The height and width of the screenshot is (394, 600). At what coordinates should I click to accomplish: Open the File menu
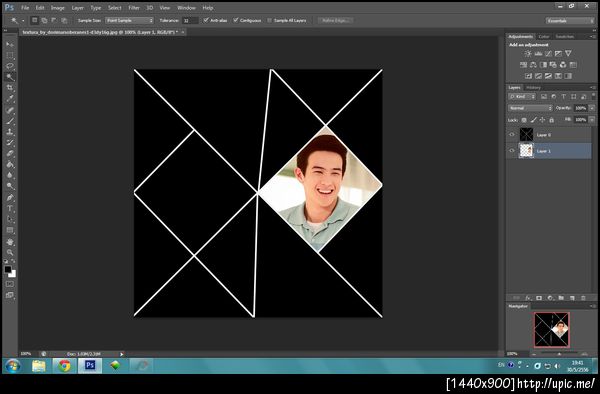tap(25, 8)
